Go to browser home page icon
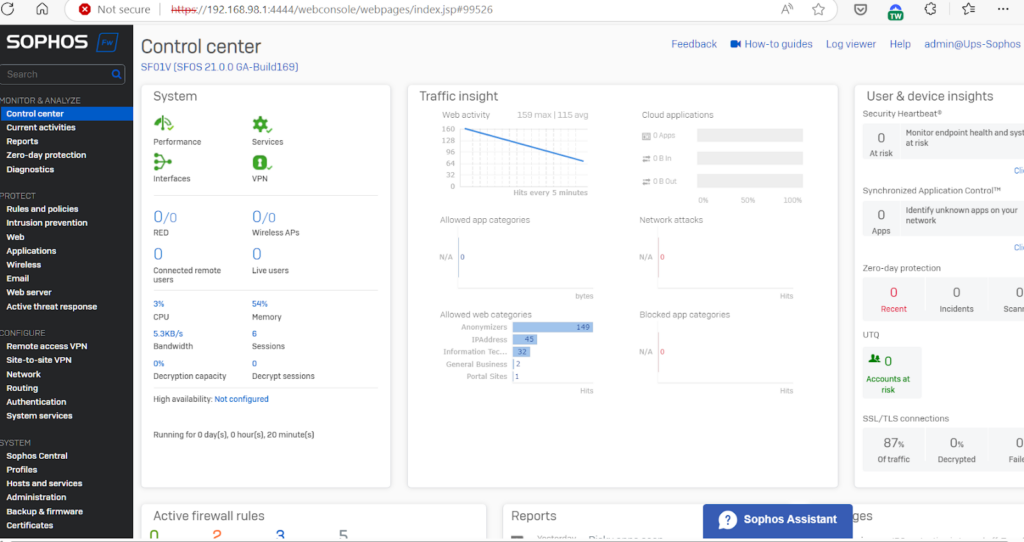Screen dimensions: 1024x542 (42, 9)
